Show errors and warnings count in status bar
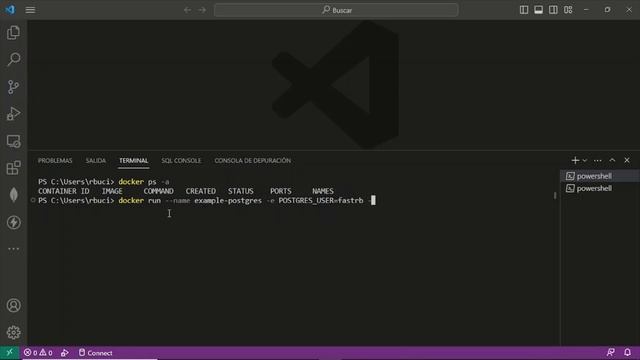The width and height of the screenshot is (640, 360). pyautogui.click(x=38, y=353)
